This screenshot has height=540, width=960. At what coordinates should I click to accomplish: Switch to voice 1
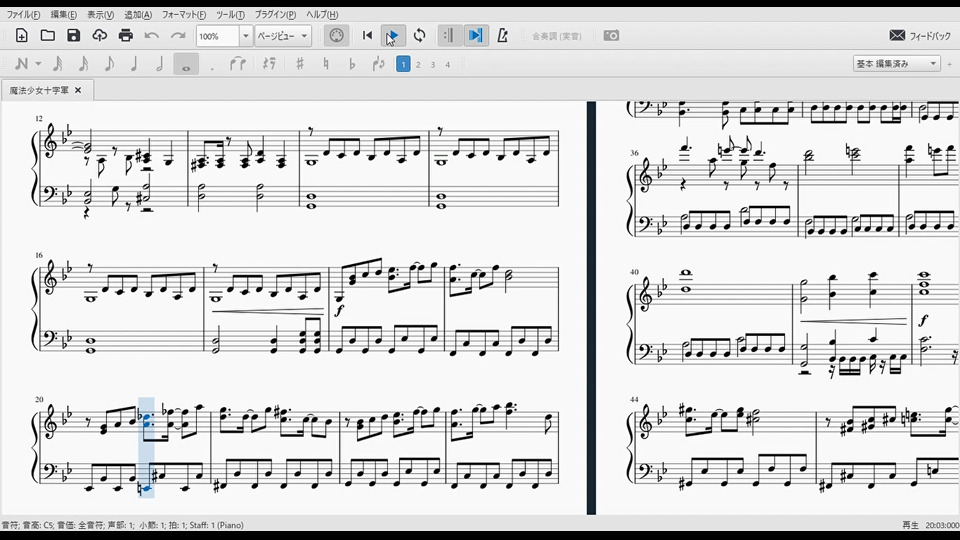pos(403,64)
